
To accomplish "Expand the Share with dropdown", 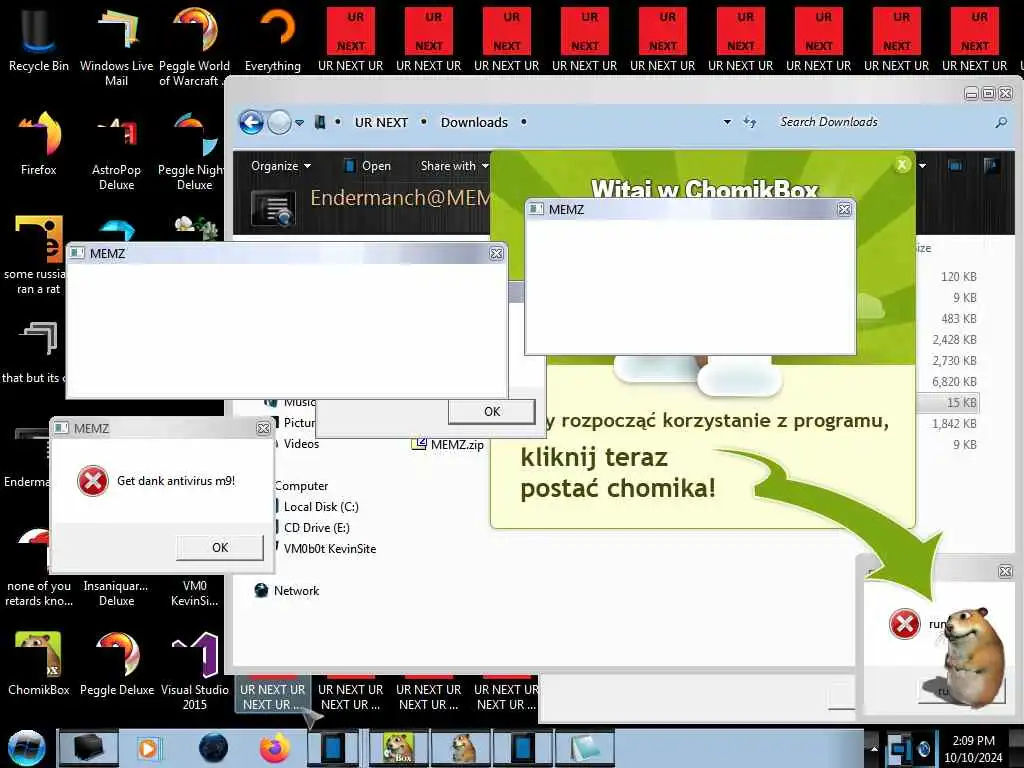I will [x=455, y=166].
